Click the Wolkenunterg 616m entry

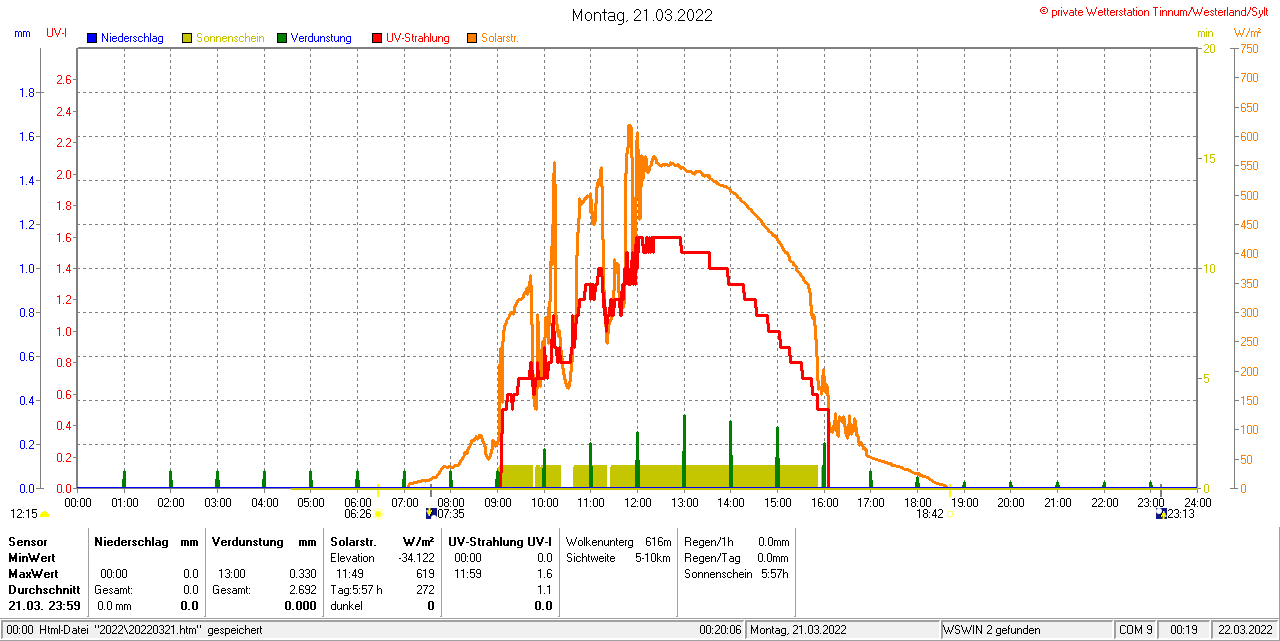pos(618,541)
